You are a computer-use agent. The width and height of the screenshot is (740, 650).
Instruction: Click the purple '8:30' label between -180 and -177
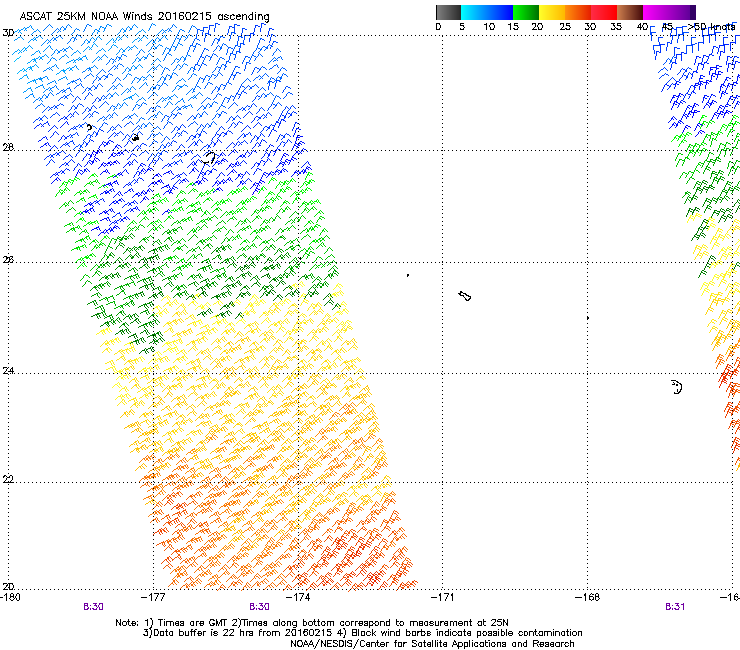[93, 607]
